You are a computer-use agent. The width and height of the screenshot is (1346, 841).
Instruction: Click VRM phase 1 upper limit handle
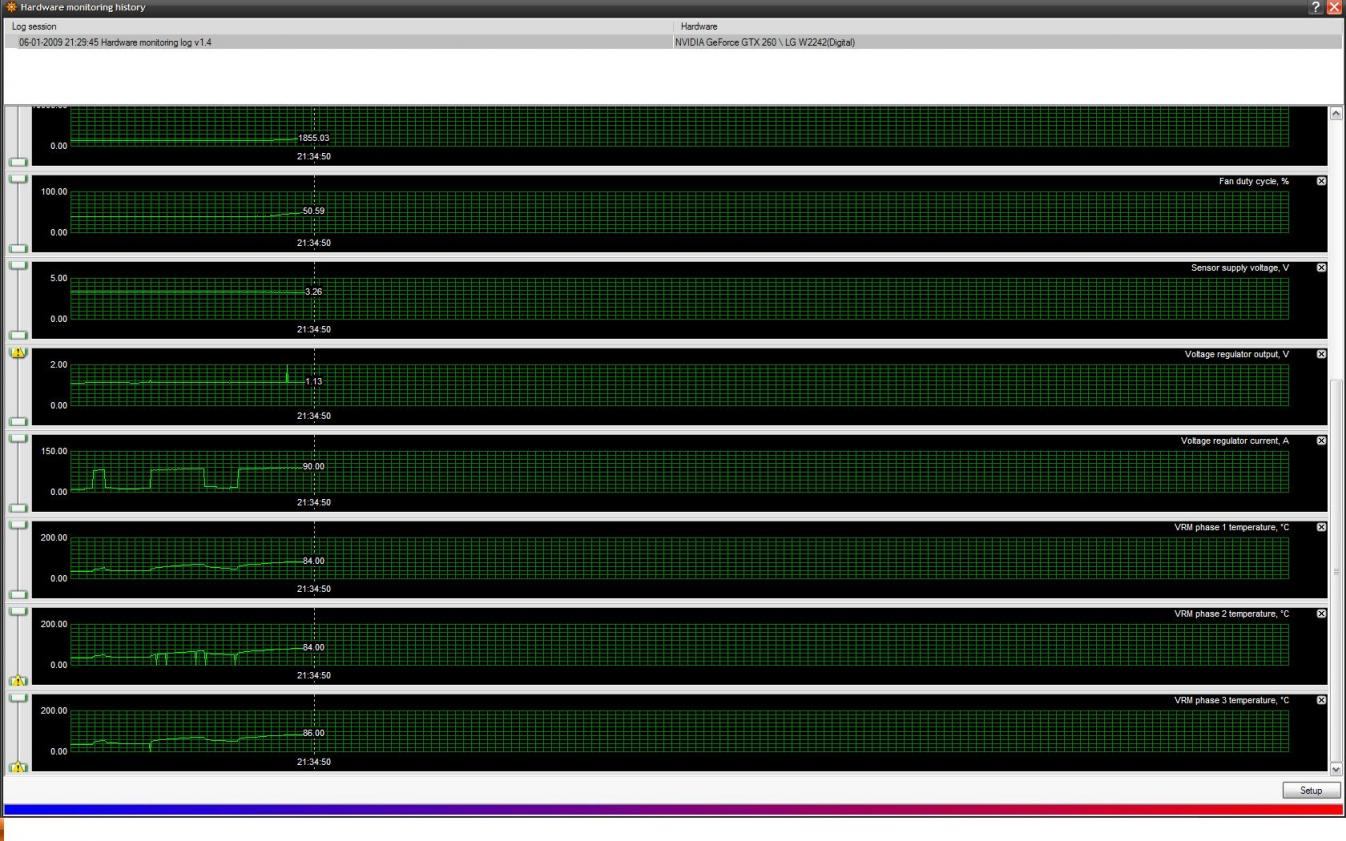pos(18,524)
